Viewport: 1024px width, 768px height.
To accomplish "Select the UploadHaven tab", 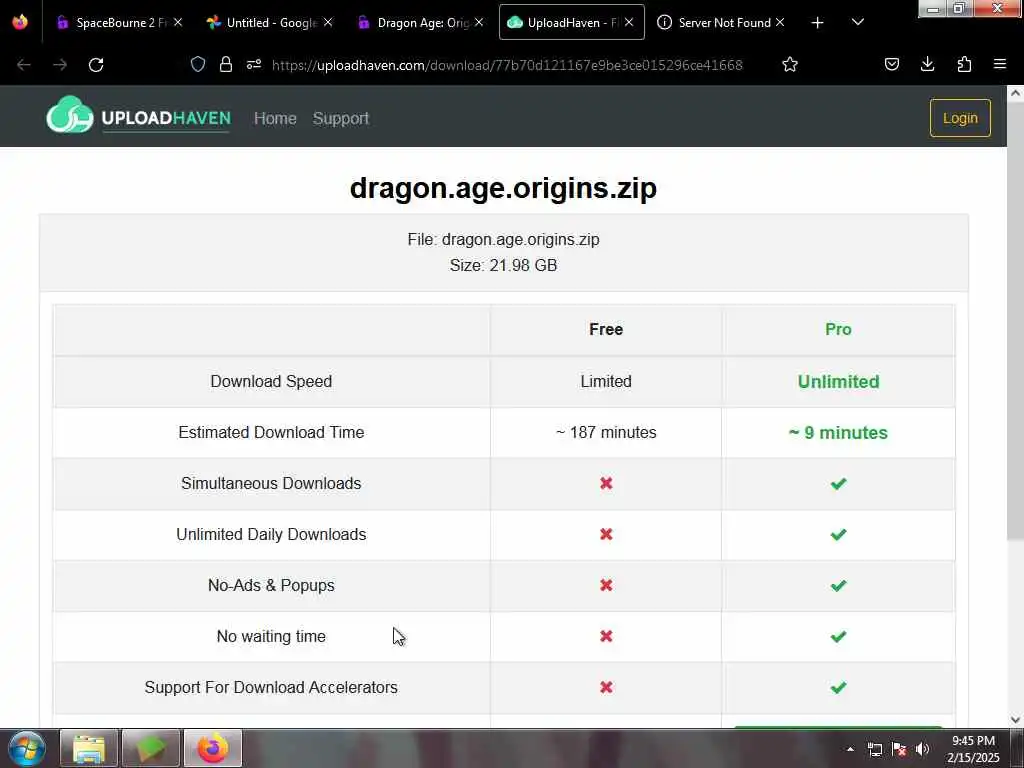I will pos(571,22).
